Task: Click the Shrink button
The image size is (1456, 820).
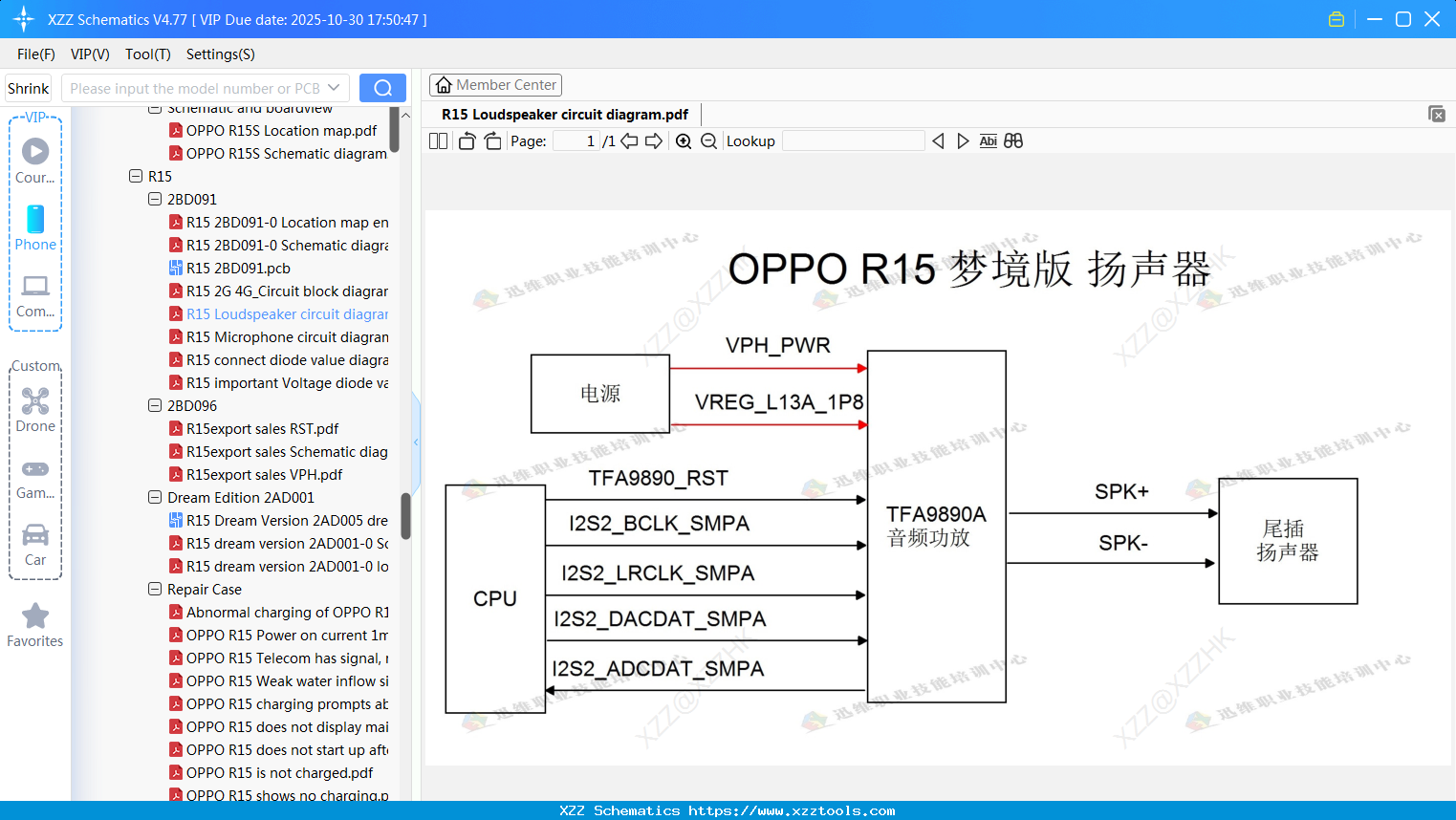Action: pyautogui.click(x=29, y=88)
